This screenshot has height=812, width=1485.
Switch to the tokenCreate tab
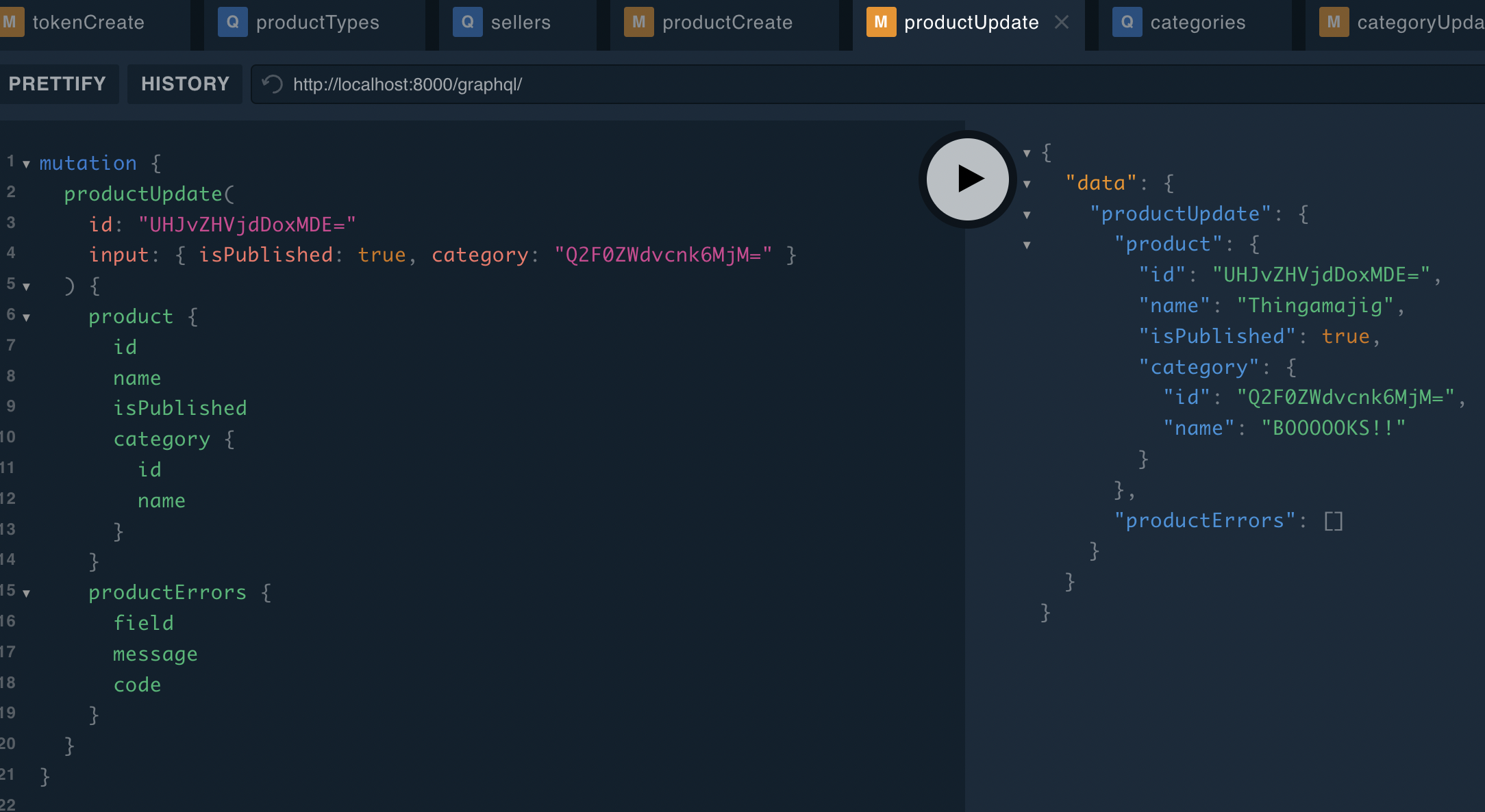[88, 23]
